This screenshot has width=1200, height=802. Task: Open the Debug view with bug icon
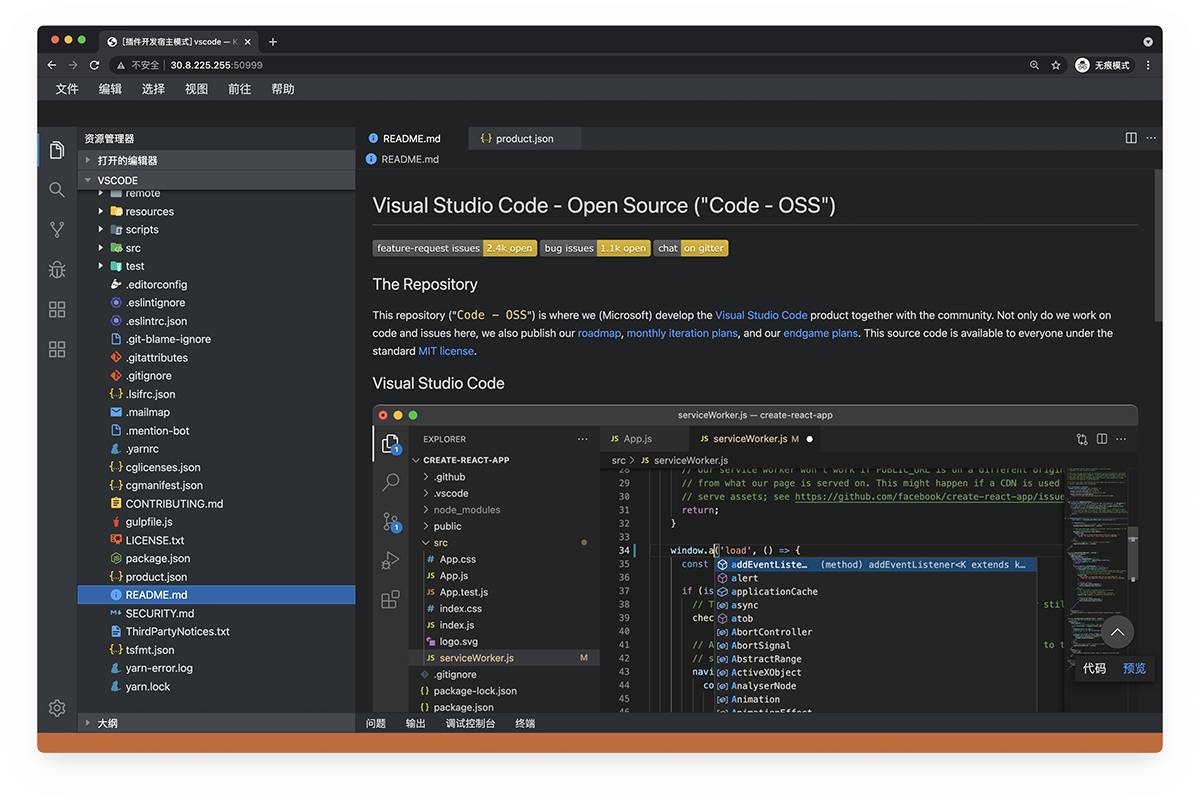(57, 270)
